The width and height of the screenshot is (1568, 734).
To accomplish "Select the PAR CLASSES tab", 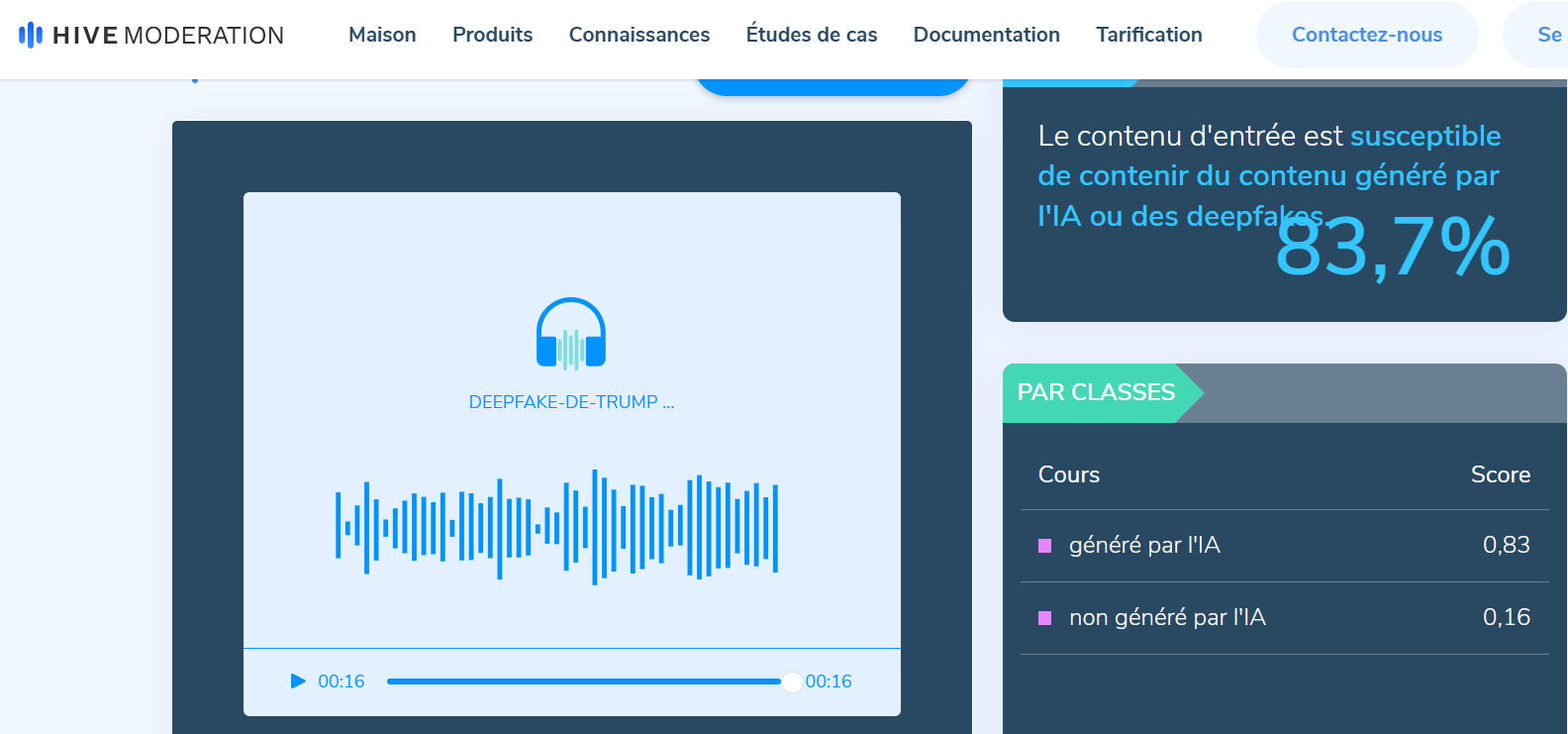I will pyautogui.click(x=1096, y=392).
